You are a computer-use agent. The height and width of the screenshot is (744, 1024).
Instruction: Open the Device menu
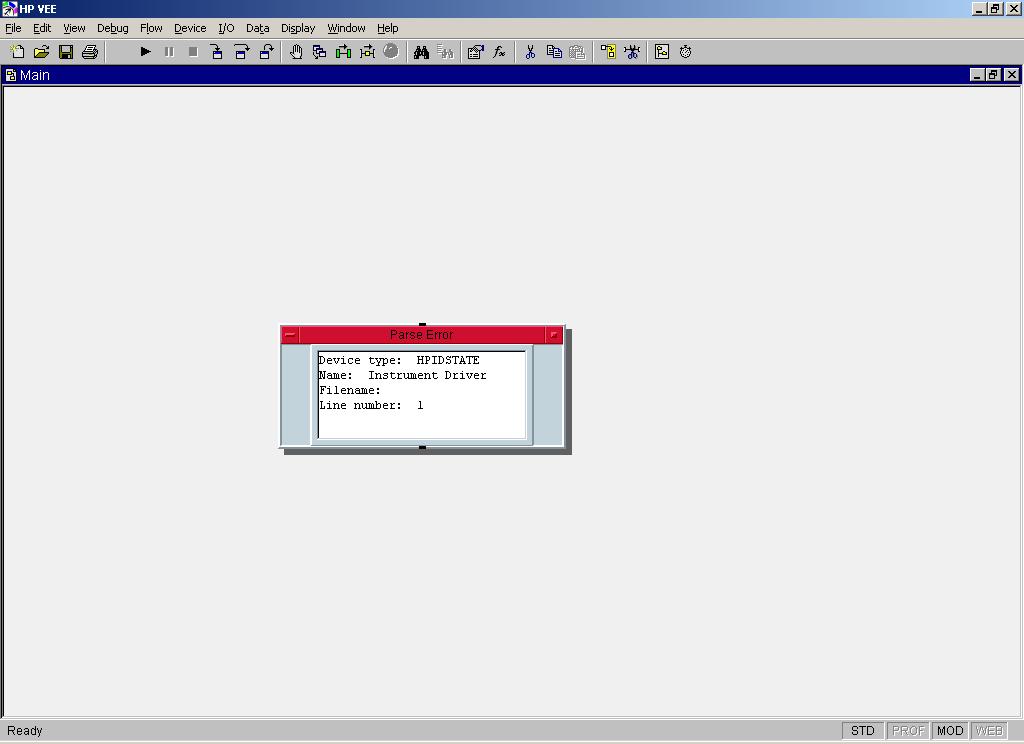point(190,28)
